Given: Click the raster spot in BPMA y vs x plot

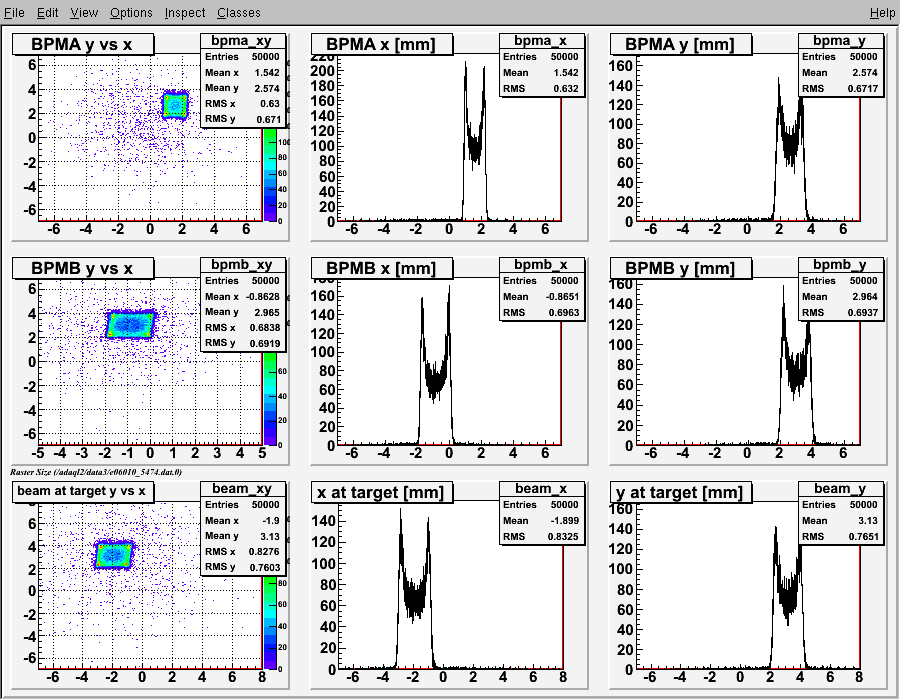Looking at the screenshot, I should [175, 105].
